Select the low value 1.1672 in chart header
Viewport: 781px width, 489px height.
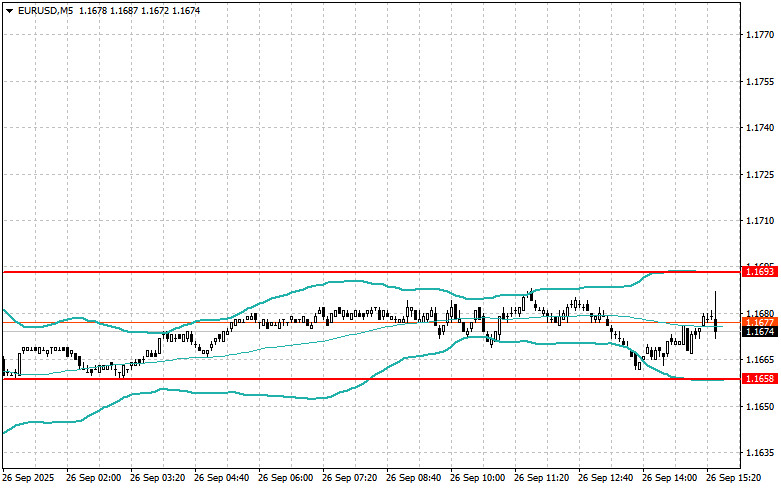(x=155, y=10)
